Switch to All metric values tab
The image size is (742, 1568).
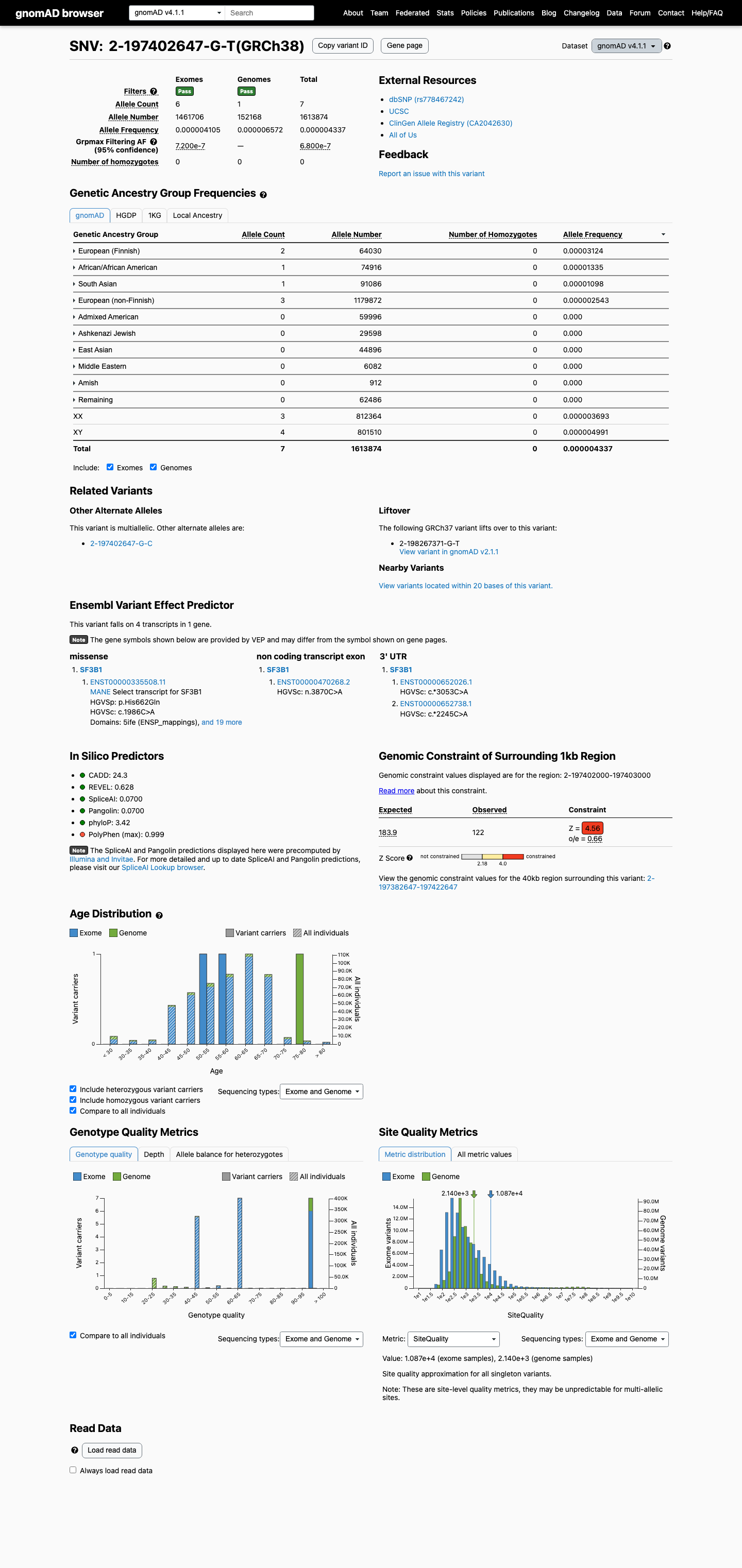point(484,1154)
